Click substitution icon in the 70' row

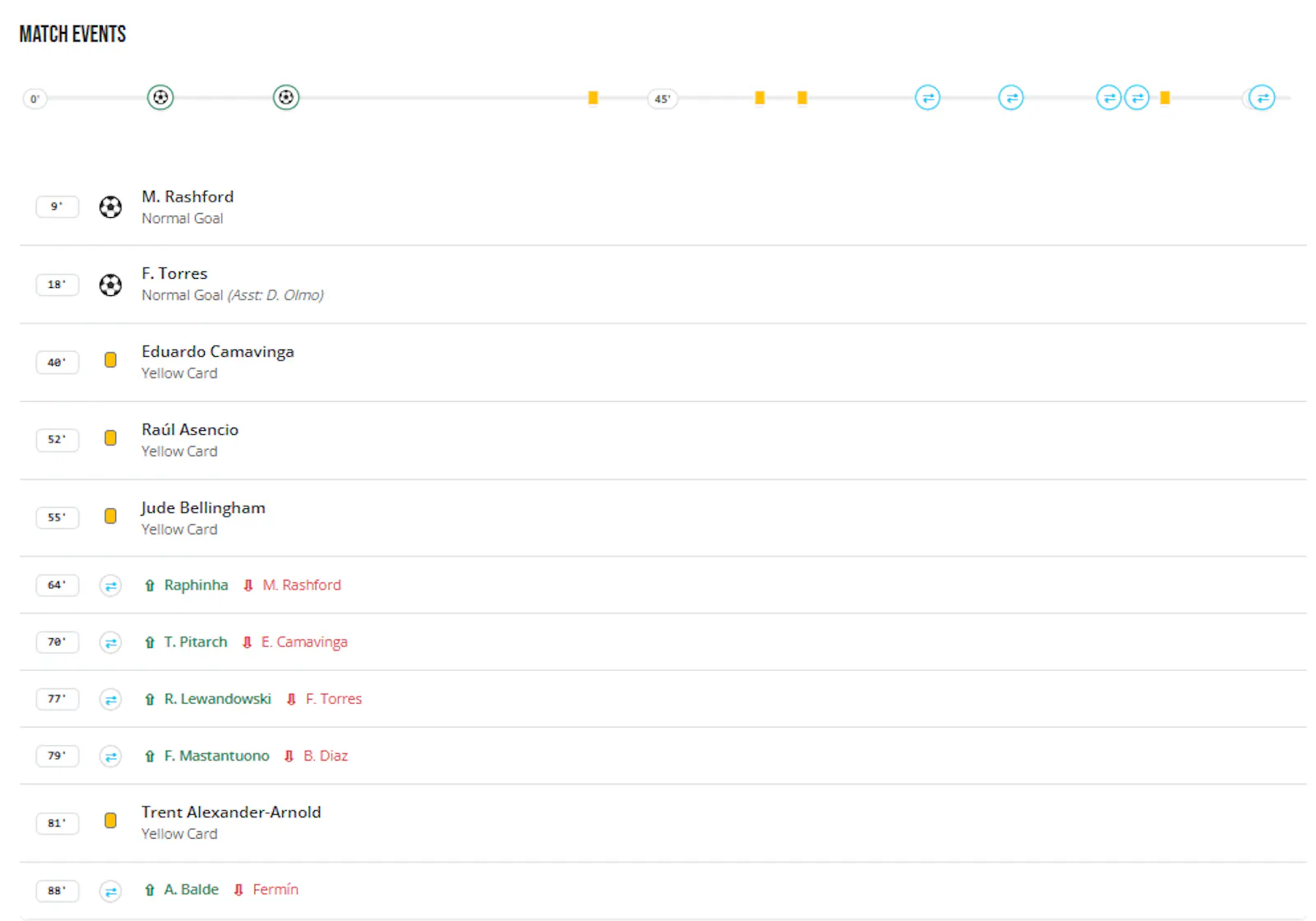[110, 642]
